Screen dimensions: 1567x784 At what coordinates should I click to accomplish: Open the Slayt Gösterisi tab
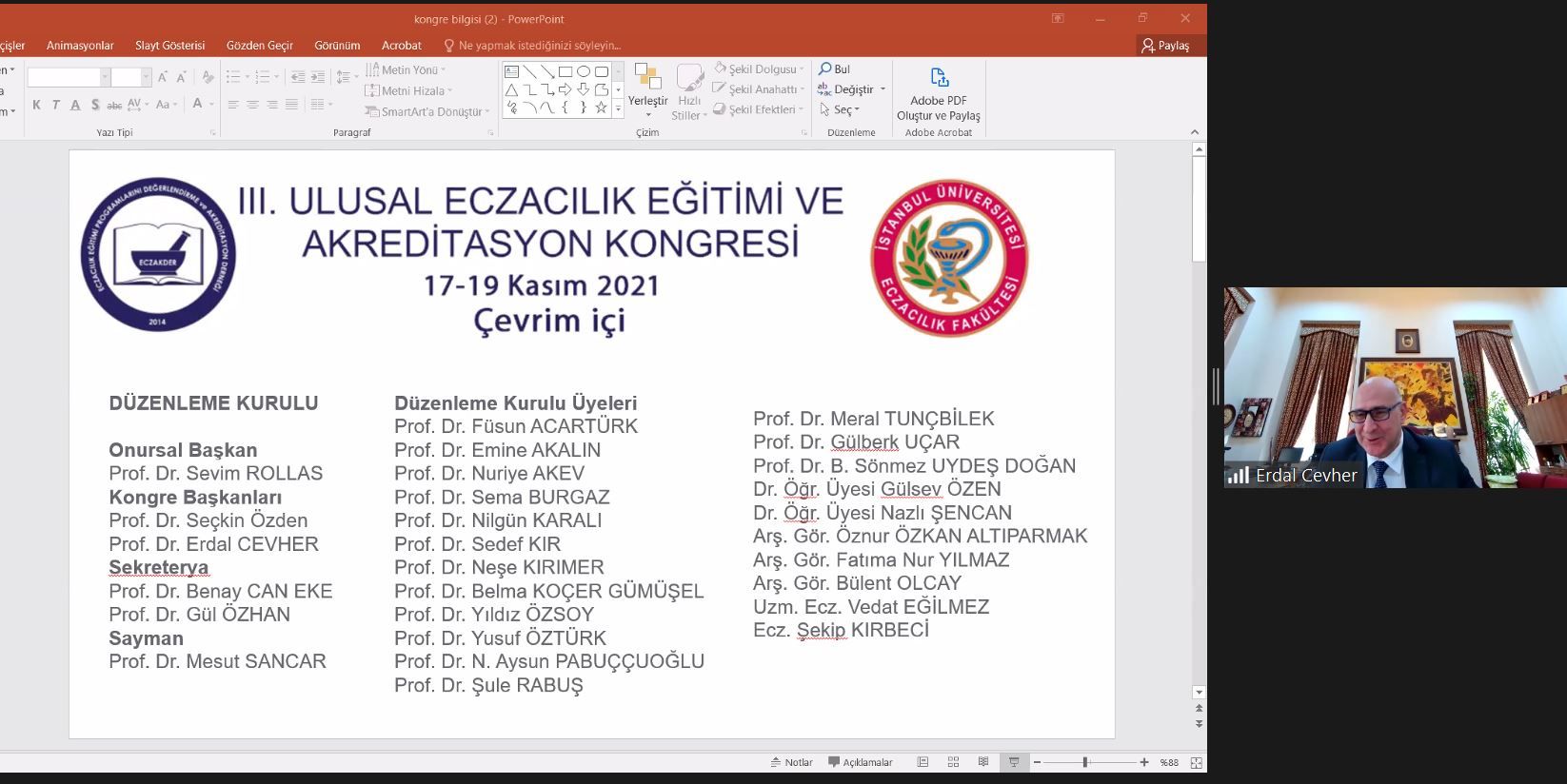[x=169, y=45]
